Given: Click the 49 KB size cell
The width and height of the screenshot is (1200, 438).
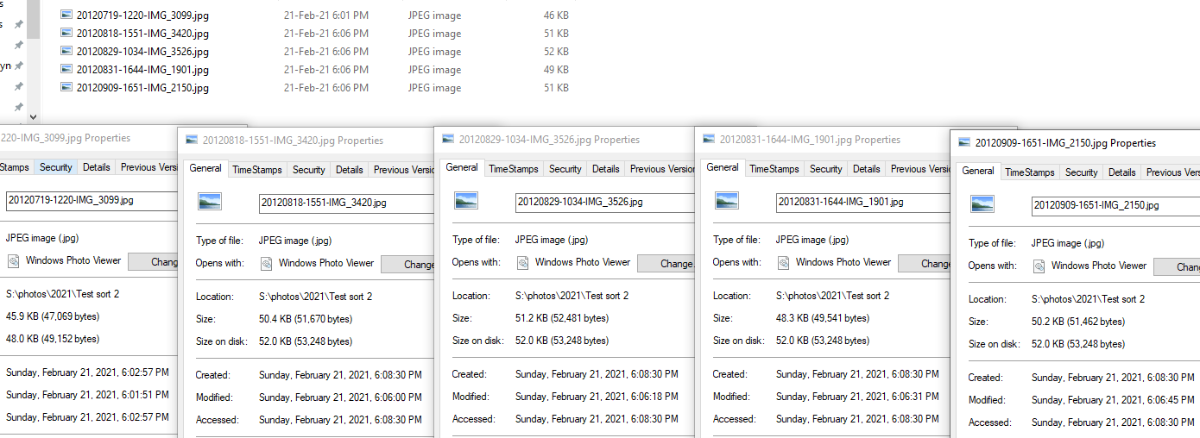Looking at the screenshot, I should (556, 69).
